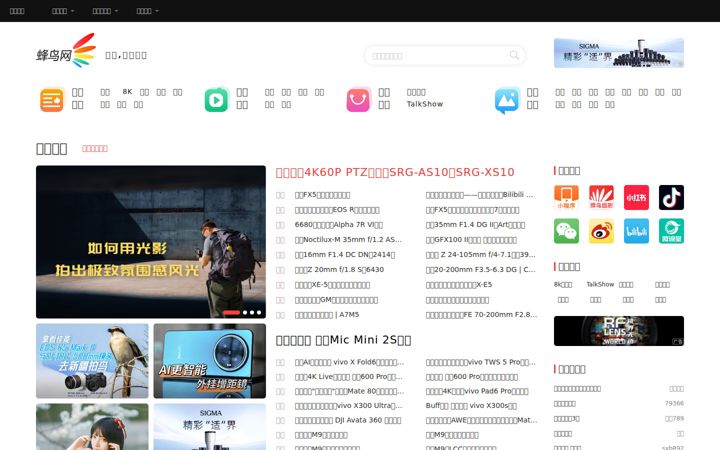Screen dimensions: 720x450
Task: Open the EOS R6 Mark III bird thumbnail
Action: coord(92,361)
